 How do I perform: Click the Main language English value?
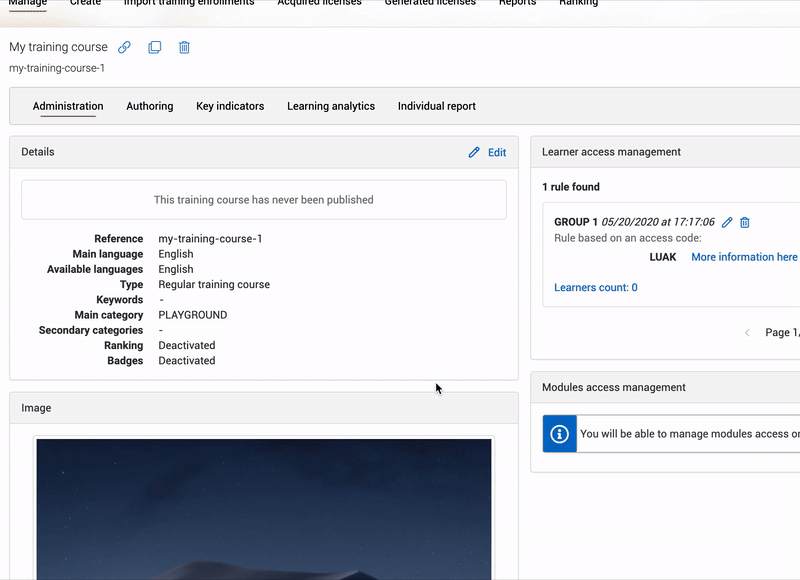point(176,254)
